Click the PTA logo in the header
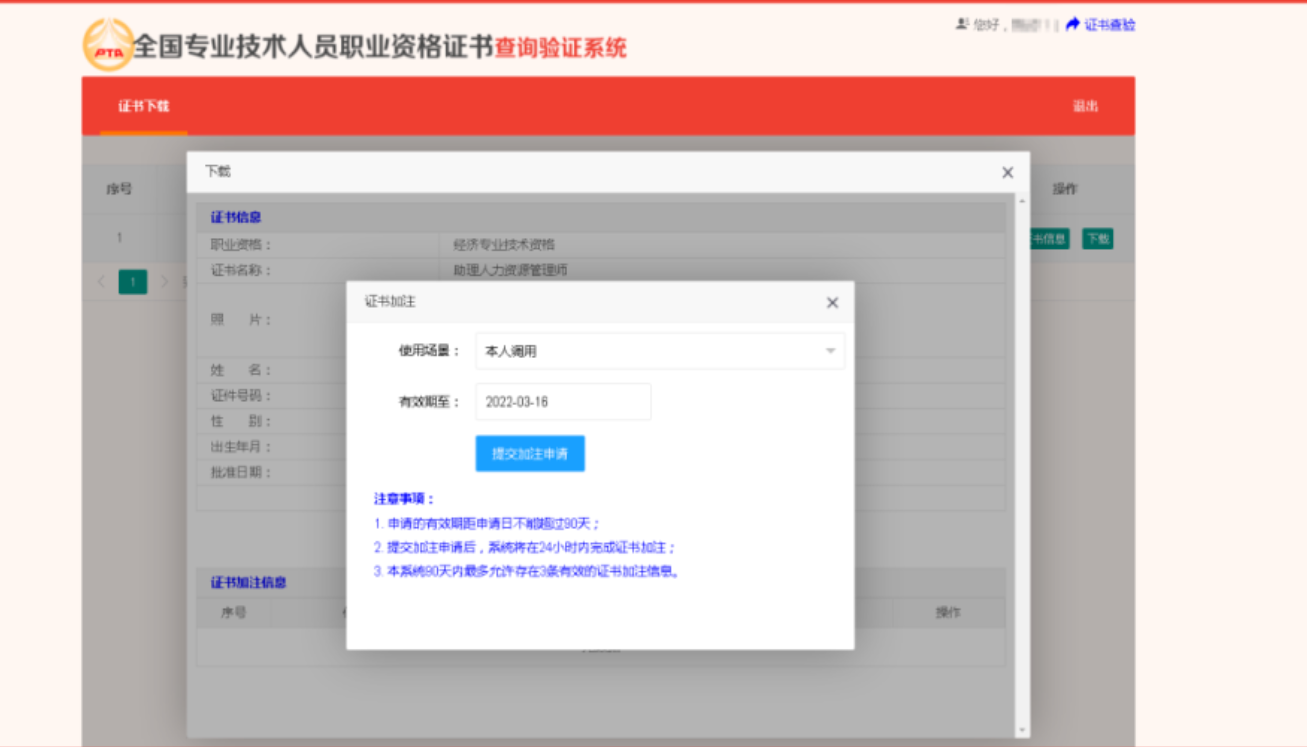The height and width of the screenshot is (748, 1308). click(x=107, y=45)
